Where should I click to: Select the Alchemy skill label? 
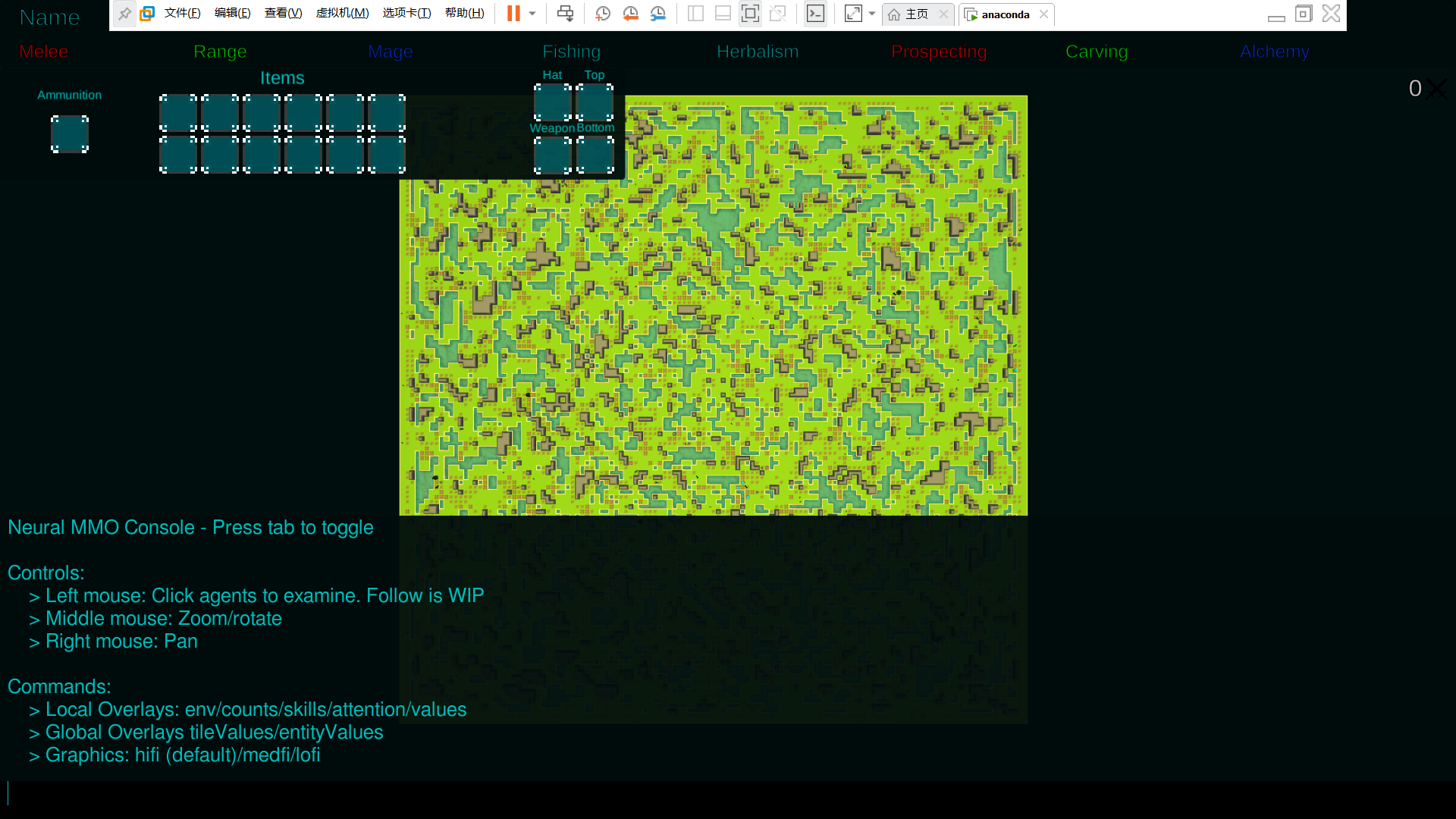tap(1275, 52)
